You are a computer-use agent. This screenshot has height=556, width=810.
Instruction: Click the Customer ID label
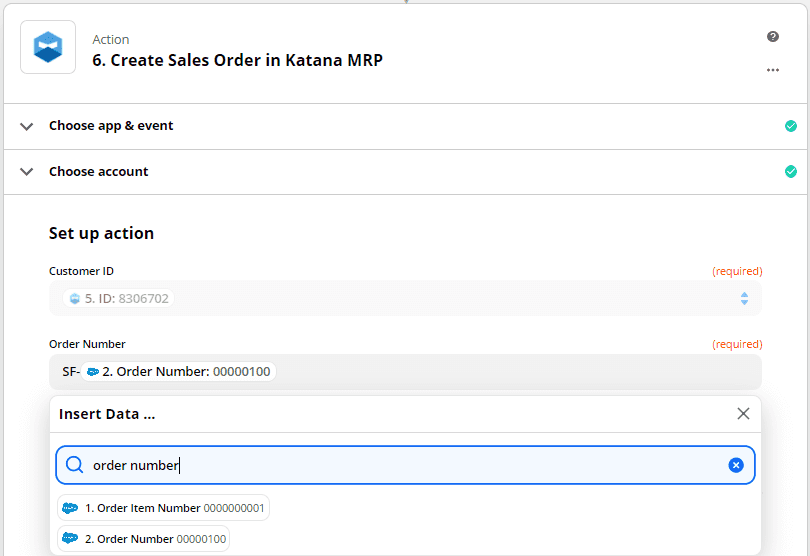tap(81, 271)
